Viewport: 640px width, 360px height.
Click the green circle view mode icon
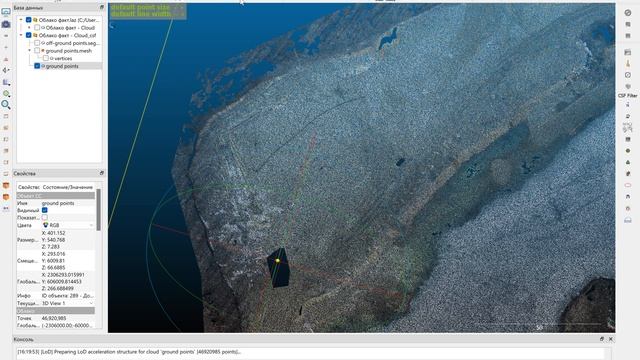point(6,93)
